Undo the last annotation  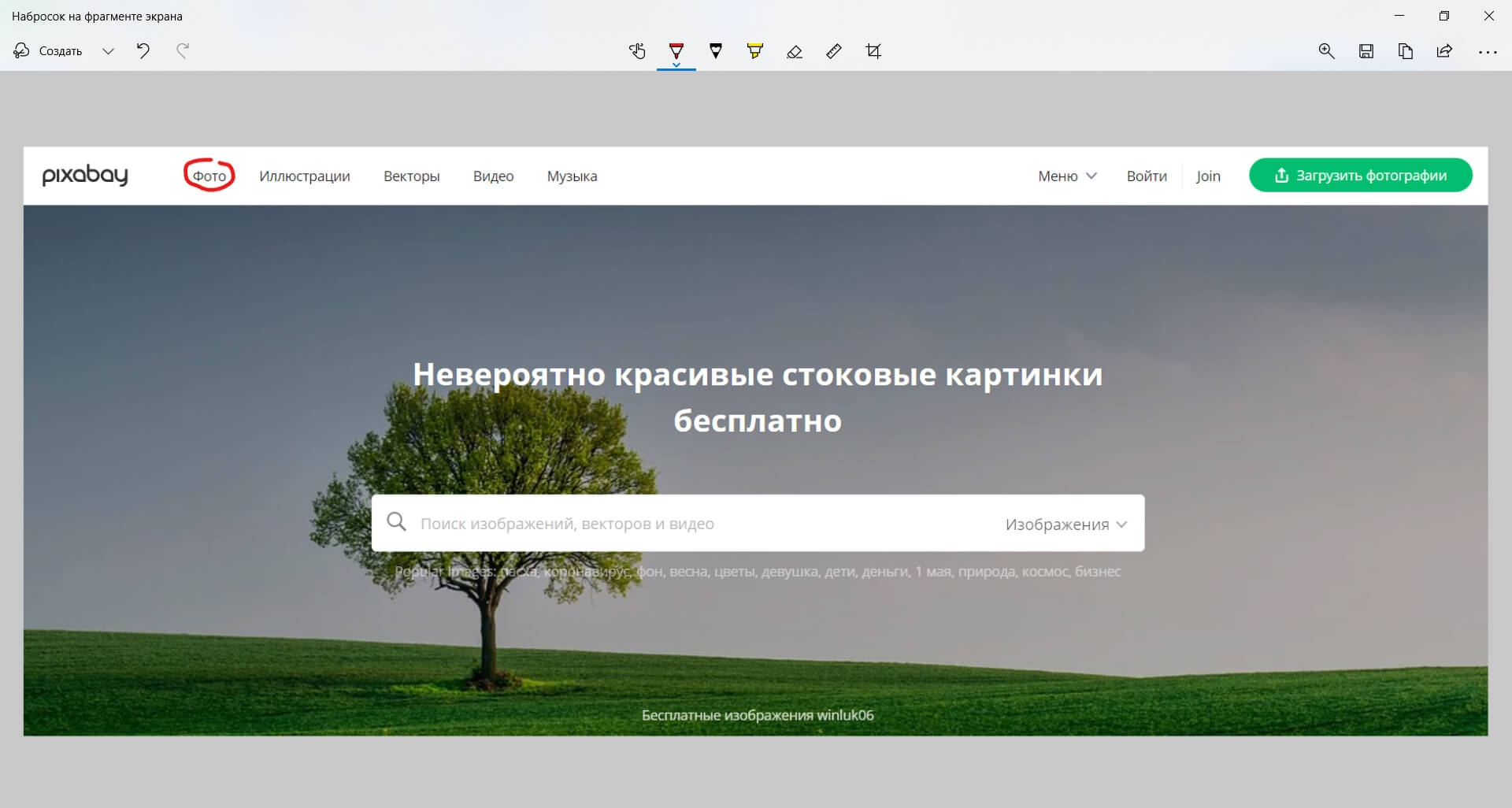(143, 51)
